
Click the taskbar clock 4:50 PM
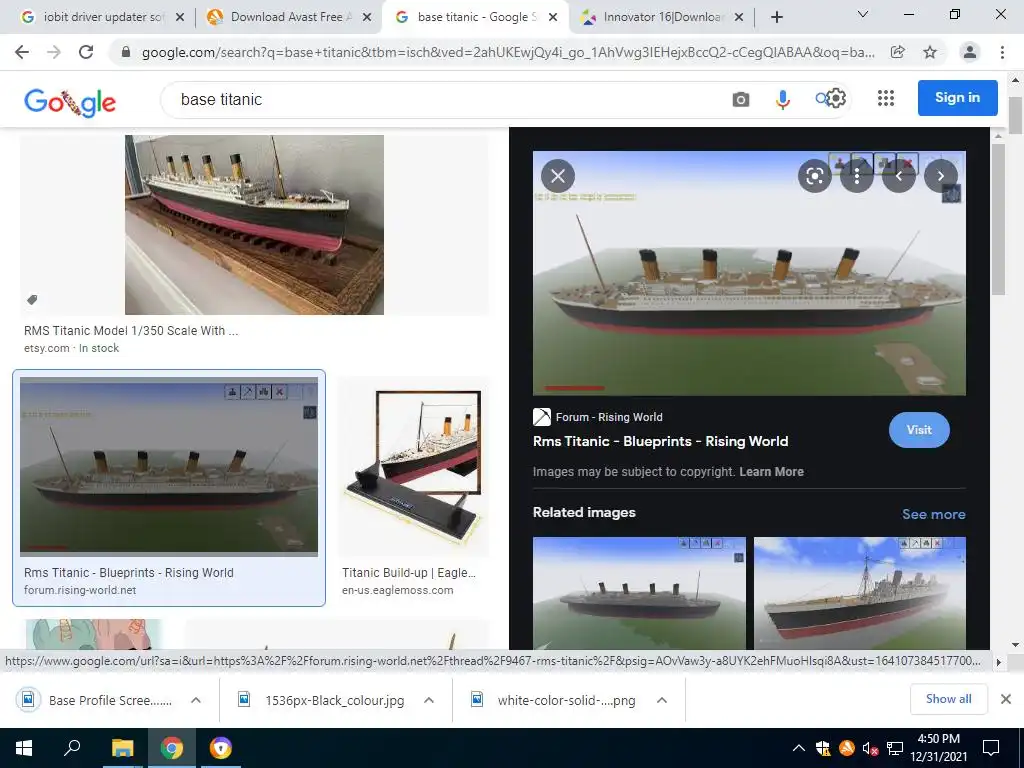[938, 739]
